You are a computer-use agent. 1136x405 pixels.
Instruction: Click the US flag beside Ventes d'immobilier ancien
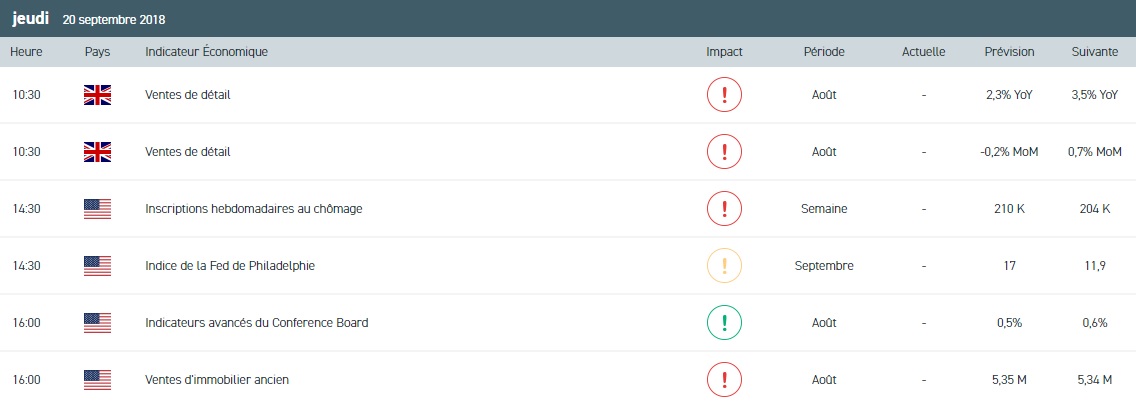tap(97, 380)
